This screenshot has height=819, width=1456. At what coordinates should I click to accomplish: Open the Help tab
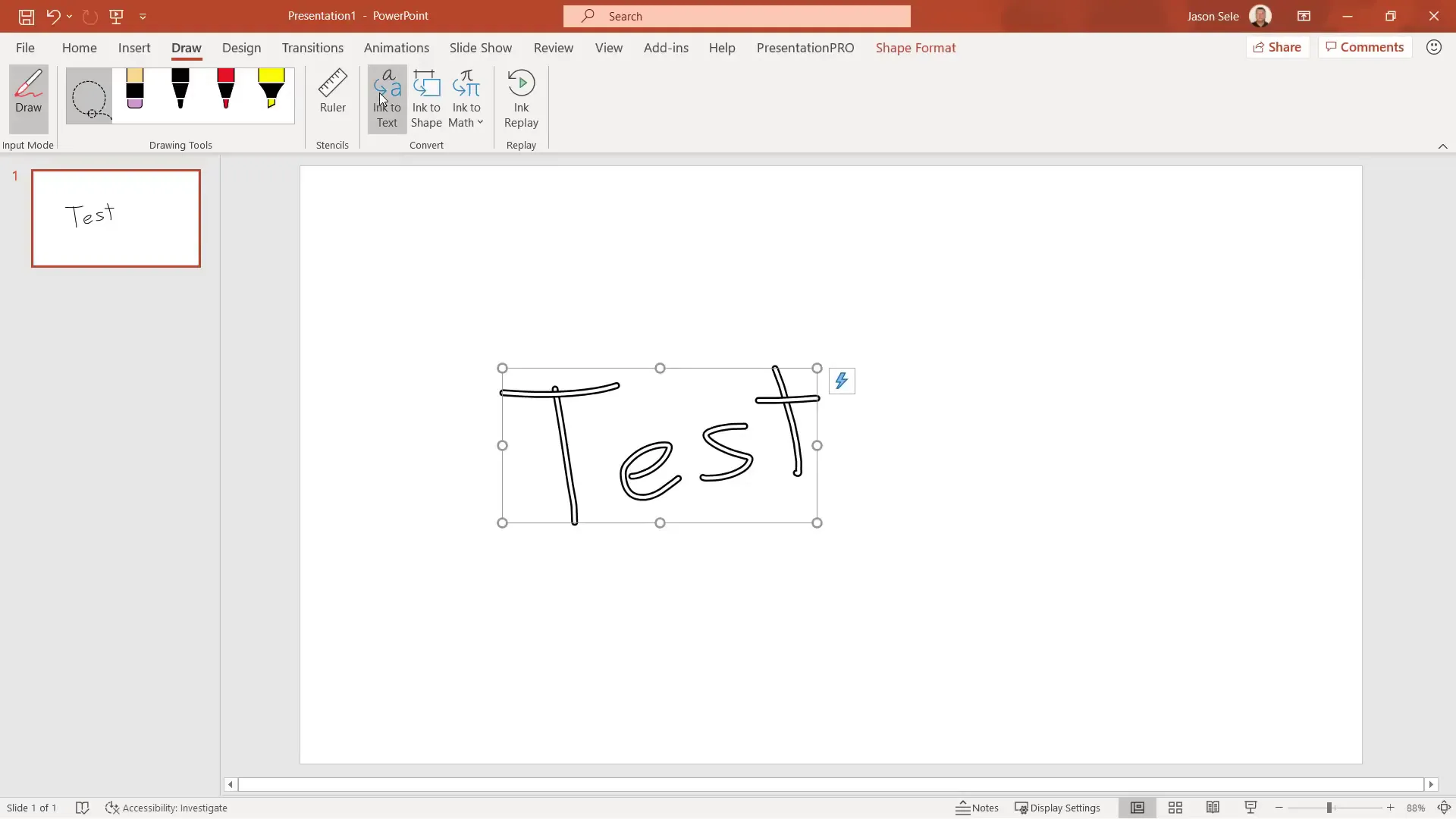pyautogui.click(x=722, y=48)
